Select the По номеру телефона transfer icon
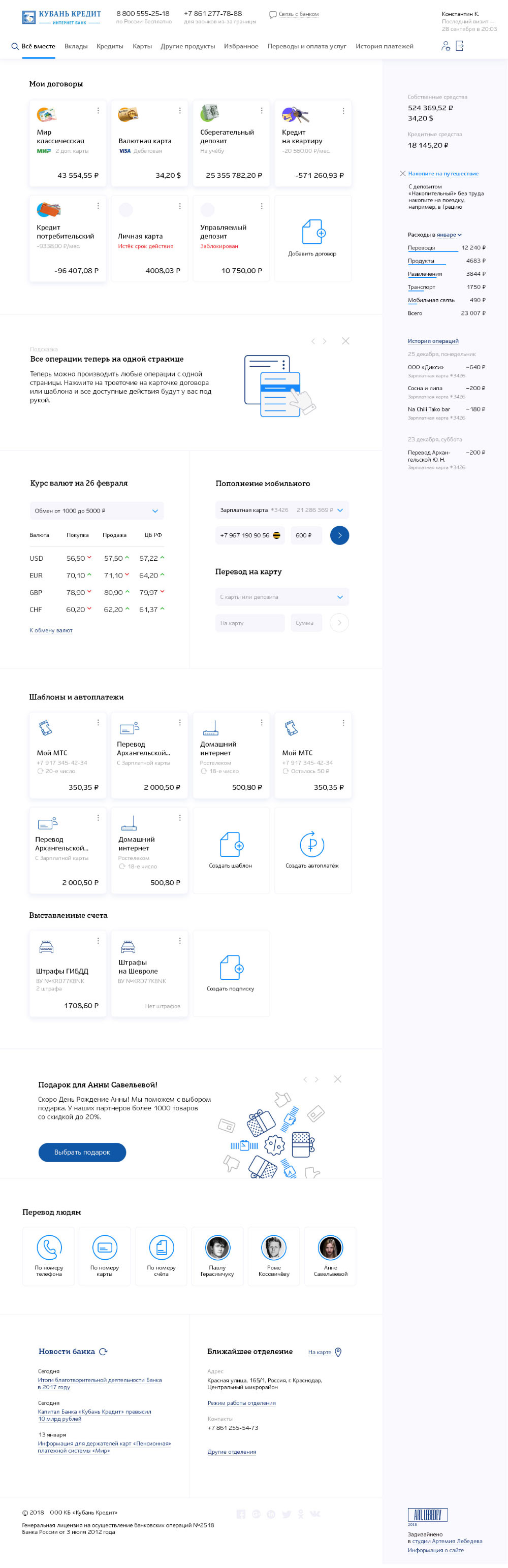508x1568 pixels. click(49, 1247)
